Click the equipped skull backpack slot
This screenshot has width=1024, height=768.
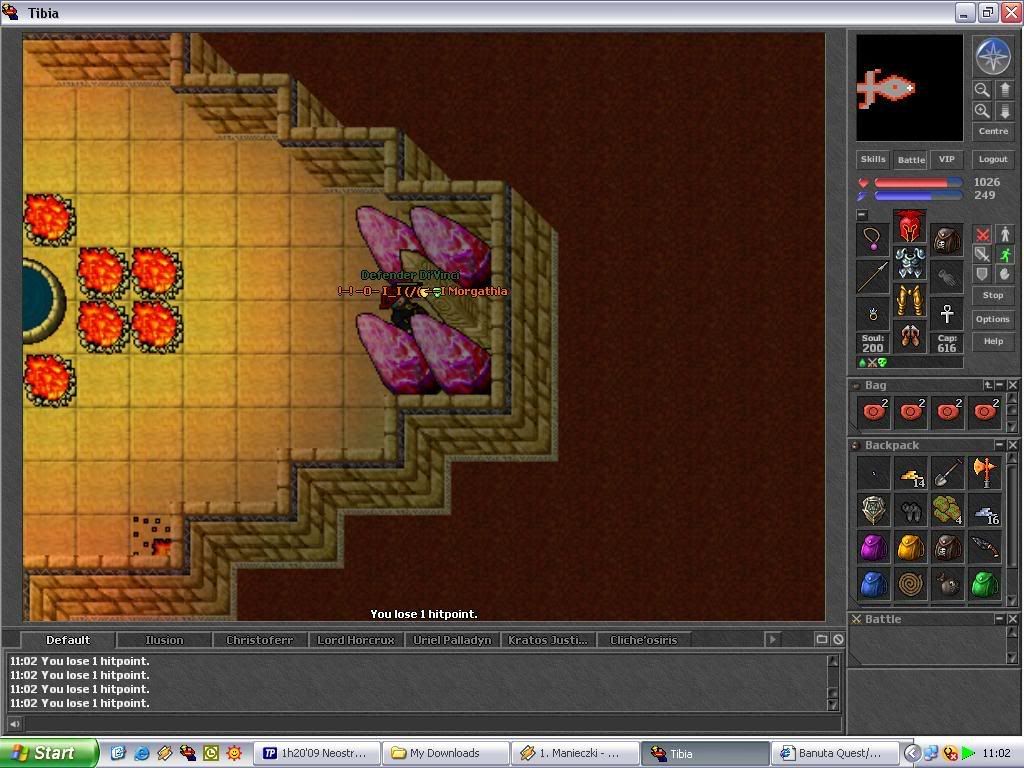(947, 239)
